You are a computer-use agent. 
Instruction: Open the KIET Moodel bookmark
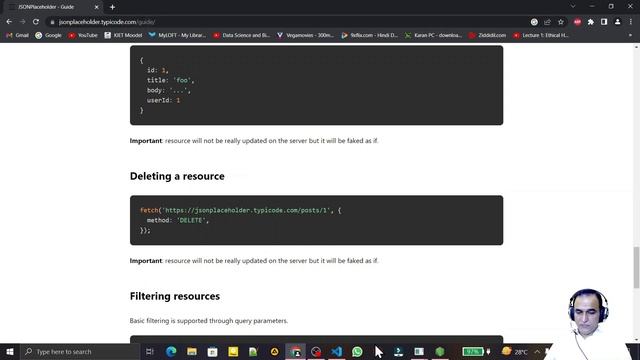click(123, 36)
